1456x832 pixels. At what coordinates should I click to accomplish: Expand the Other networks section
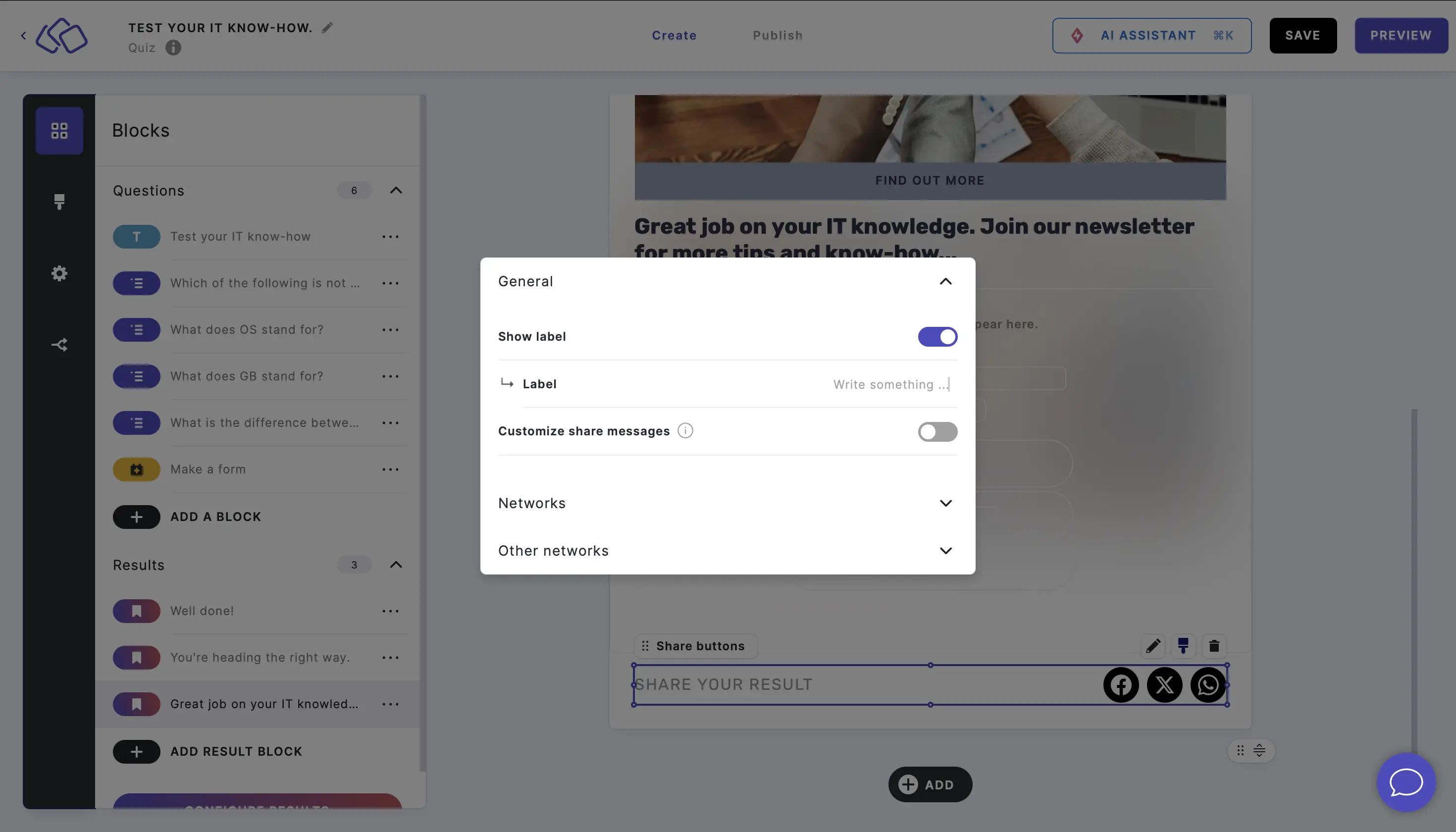point(727,550)
